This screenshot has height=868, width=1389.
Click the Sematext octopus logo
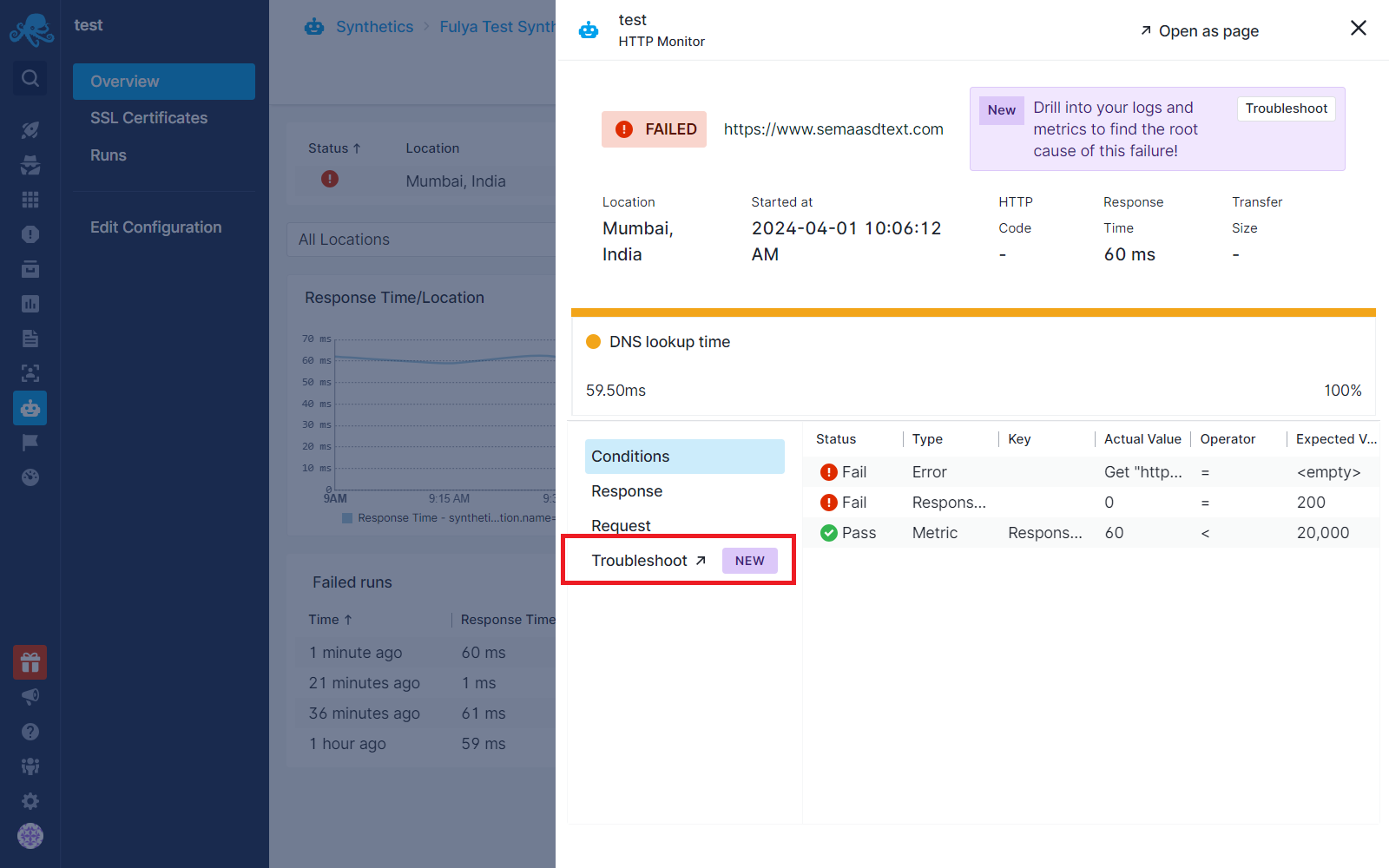31,30
